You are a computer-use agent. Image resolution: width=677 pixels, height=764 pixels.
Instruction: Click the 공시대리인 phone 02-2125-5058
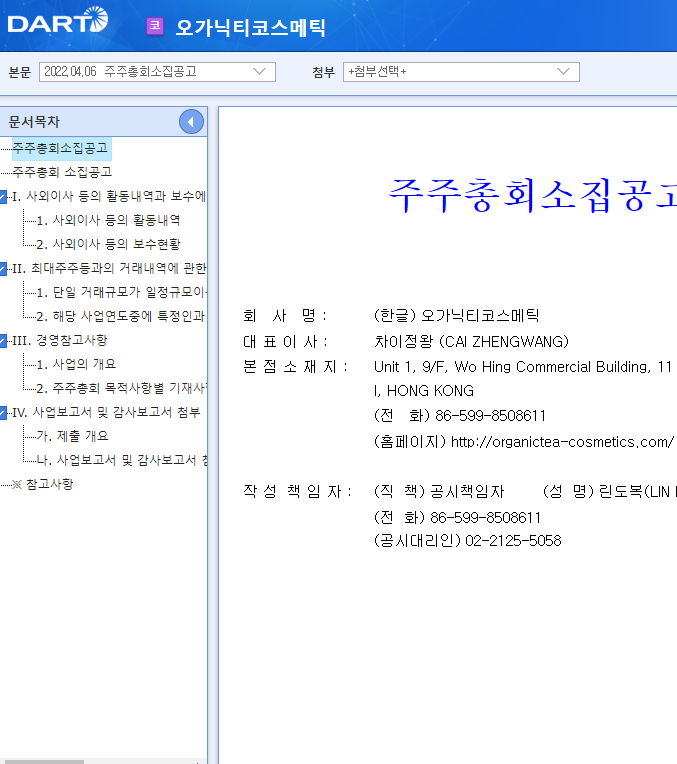click(x=513, y=541)
